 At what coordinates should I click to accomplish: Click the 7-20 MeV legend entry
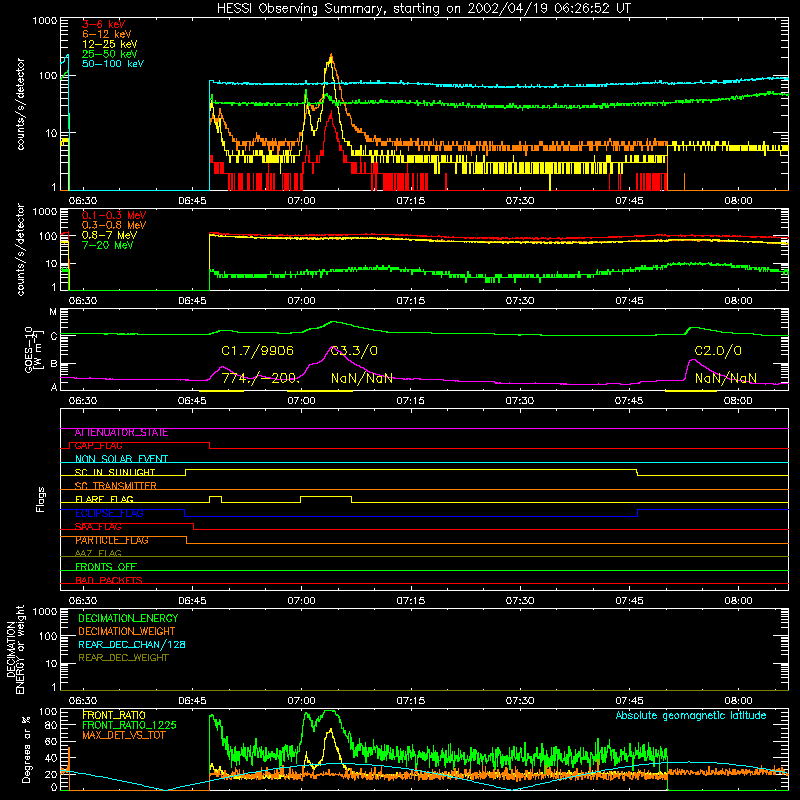tap(108, 245)
